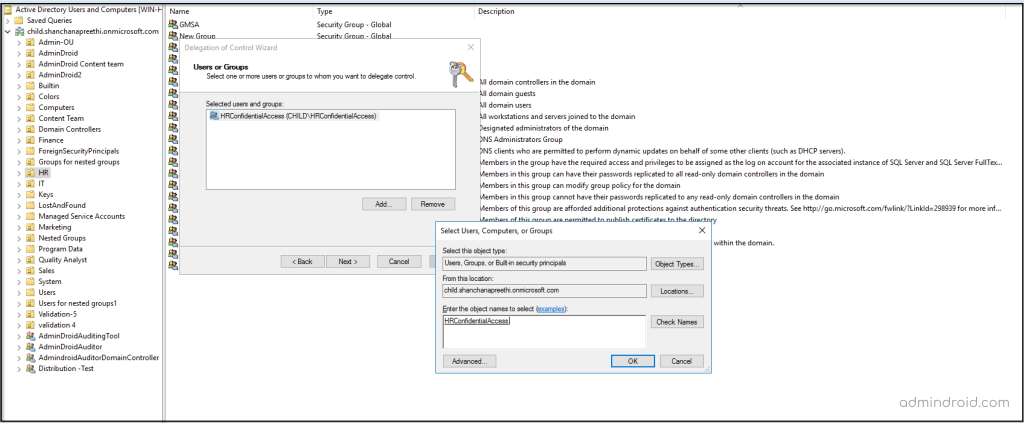Sort list by Name column header
Viewport: 1024px width, 423px height.
180,11
